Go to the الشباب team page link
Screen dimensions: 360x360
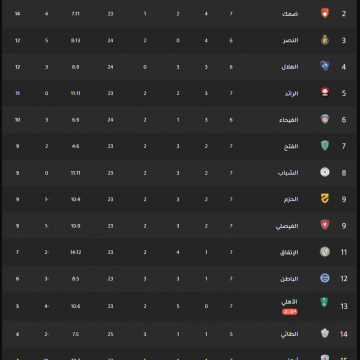[x=288, y=173]
